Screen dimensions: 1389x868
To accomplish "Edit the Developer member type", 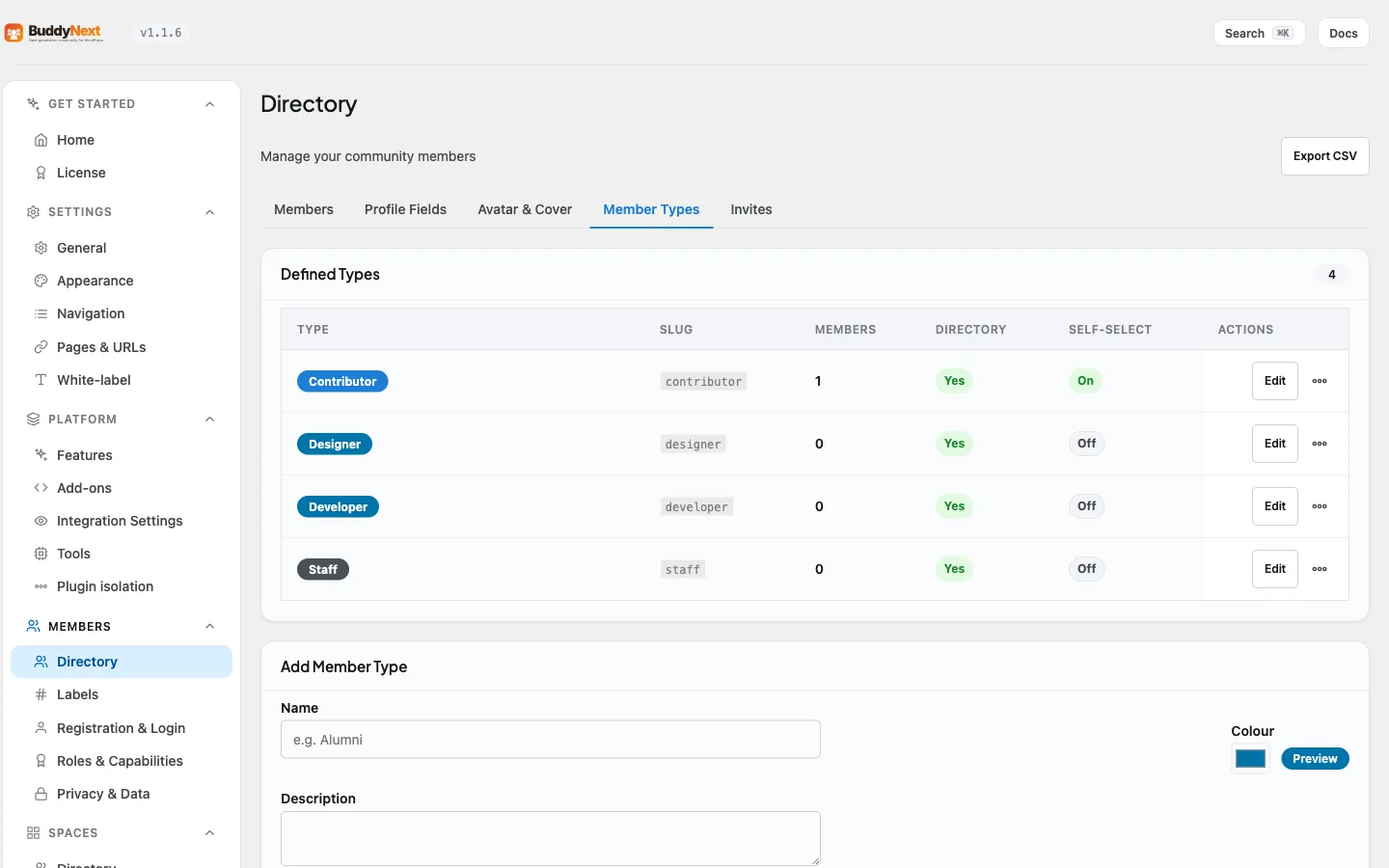I will [x=1274, y=506].
